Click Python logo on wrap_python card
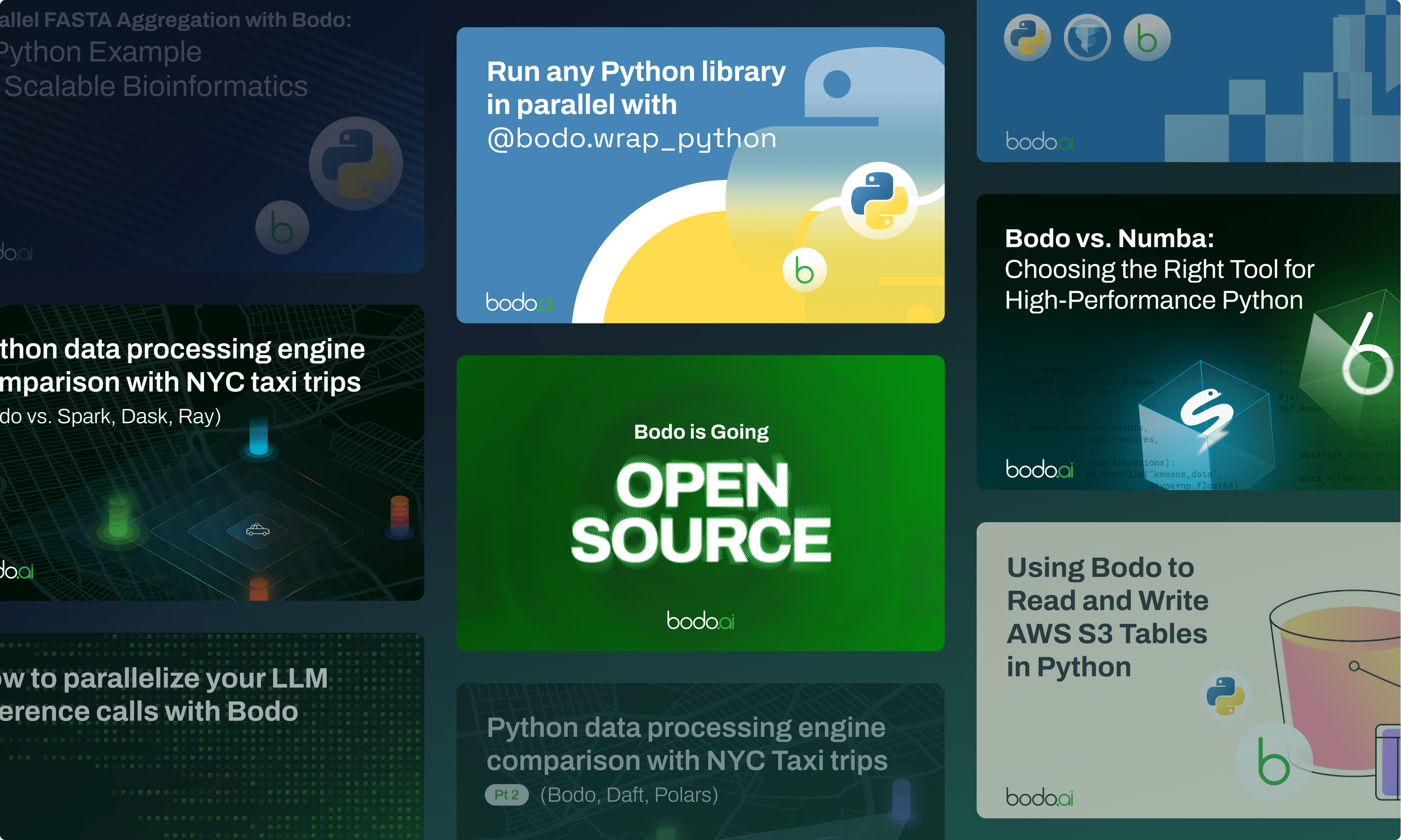The width and height of the screenshot is (1401, 840). point(879,200)
